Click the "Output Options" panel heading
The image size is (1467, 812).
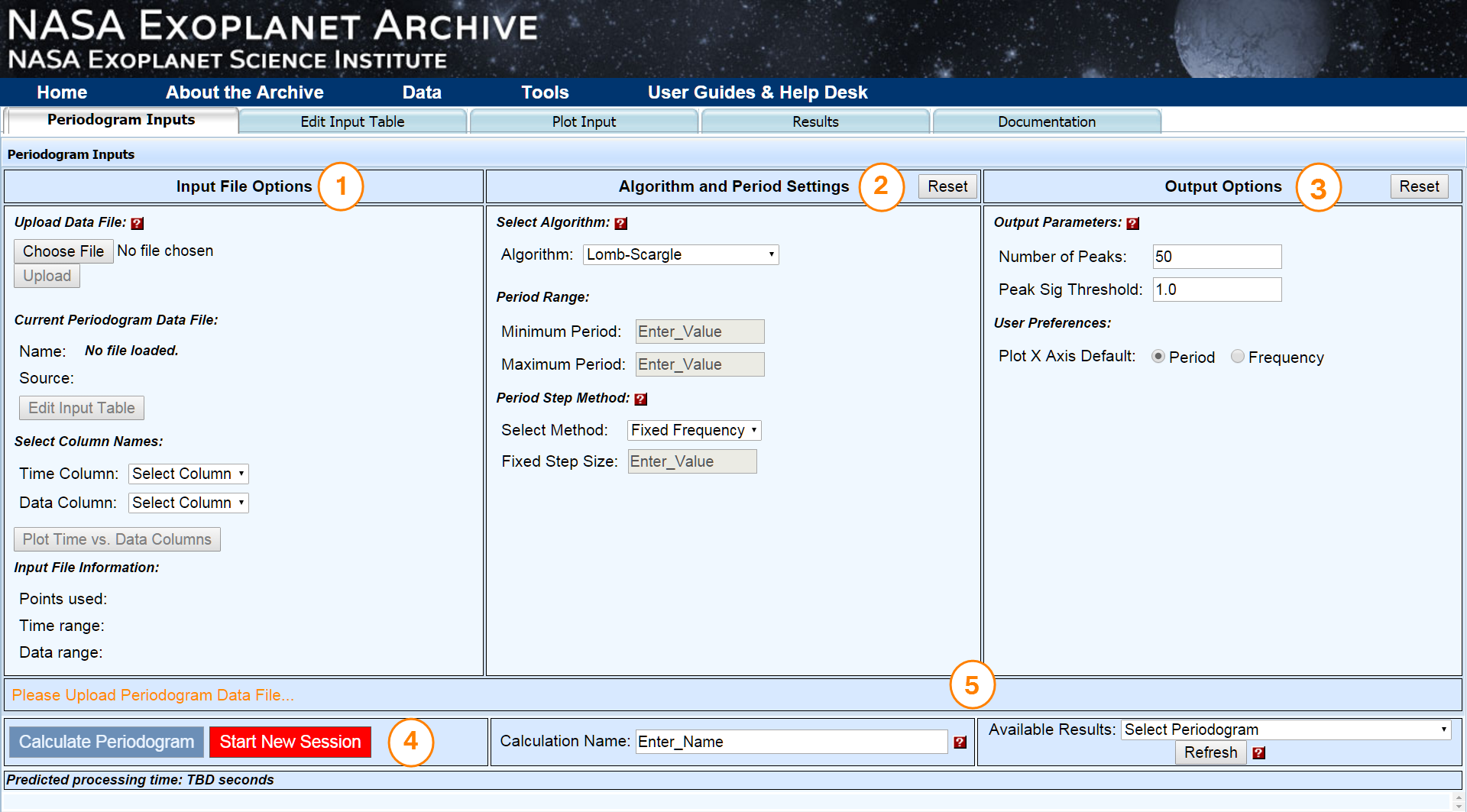click(1223, 186)
